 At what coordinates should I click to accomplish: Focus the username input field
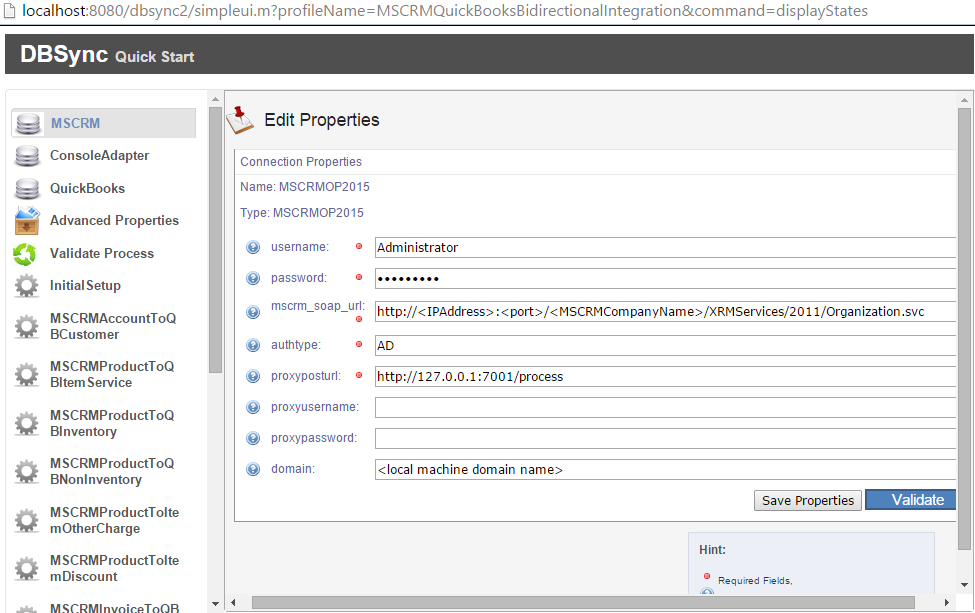pos(664,247)
